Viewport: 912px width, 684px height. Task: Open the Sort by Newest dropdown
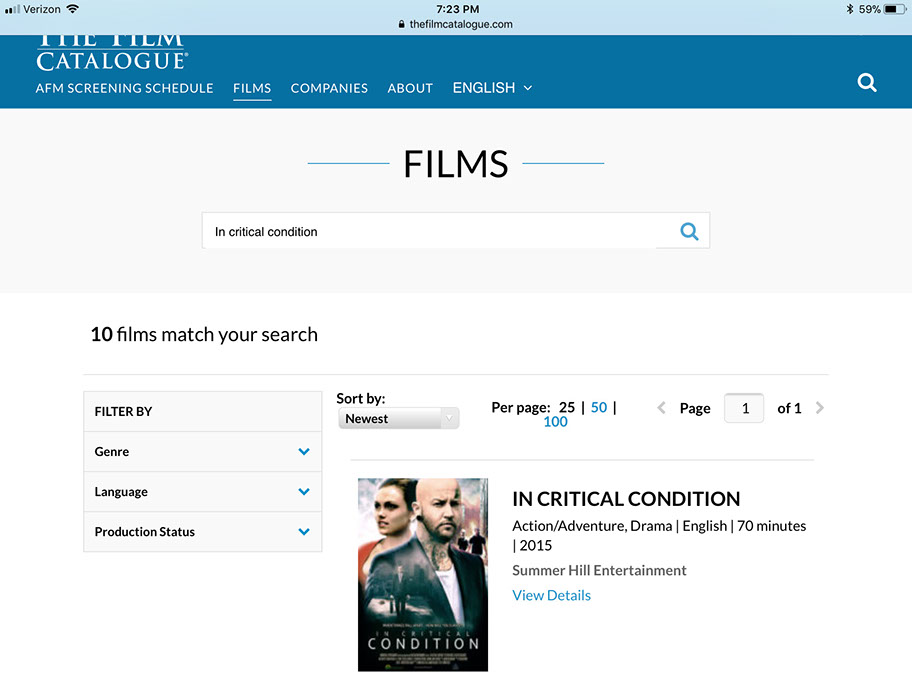[x=398, y=419]
